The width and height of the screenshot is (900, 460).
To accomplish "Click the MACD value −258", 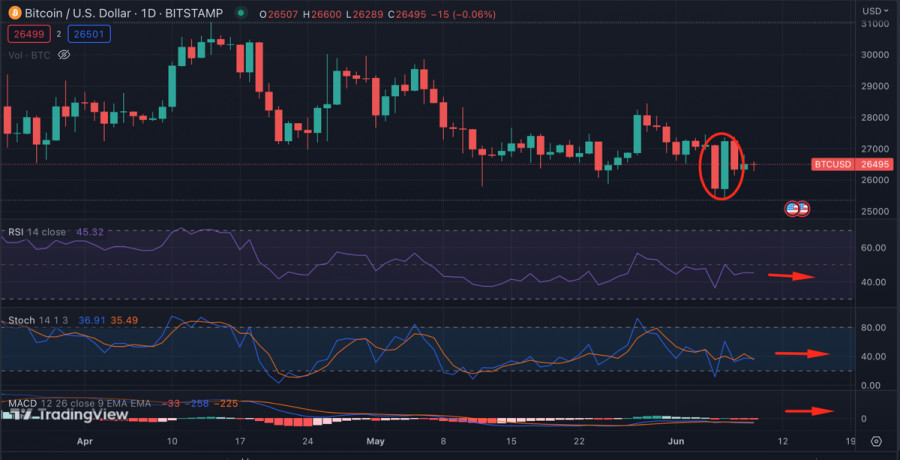I will [x=196, y=404].
